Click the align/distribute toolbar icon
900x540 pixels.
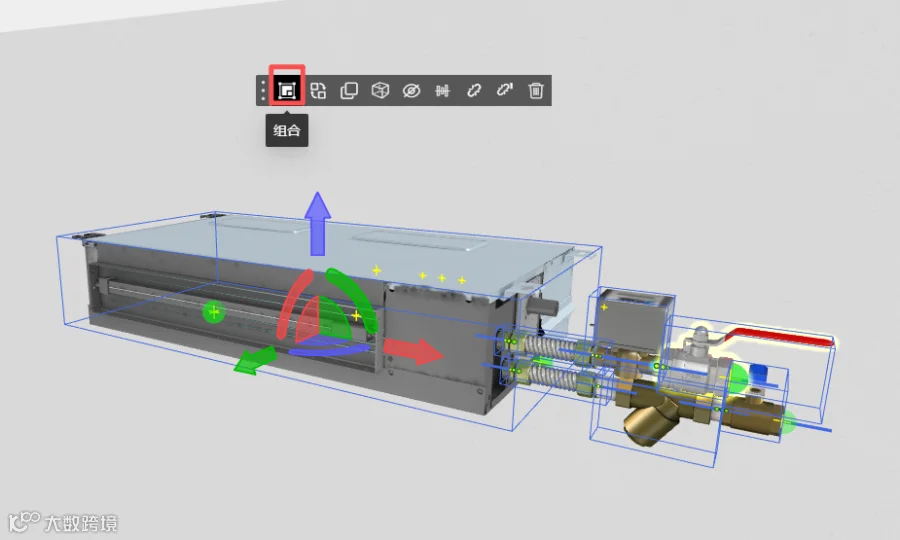point(443,90)
